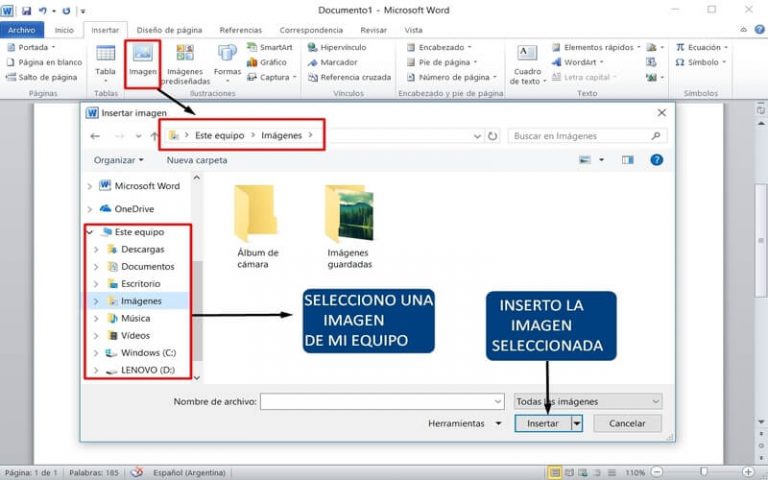Image resolution: width=768 pixels, height=480 pixels.
Task: Click the Buscar en Imágenes search box
Action: point(587,136)
